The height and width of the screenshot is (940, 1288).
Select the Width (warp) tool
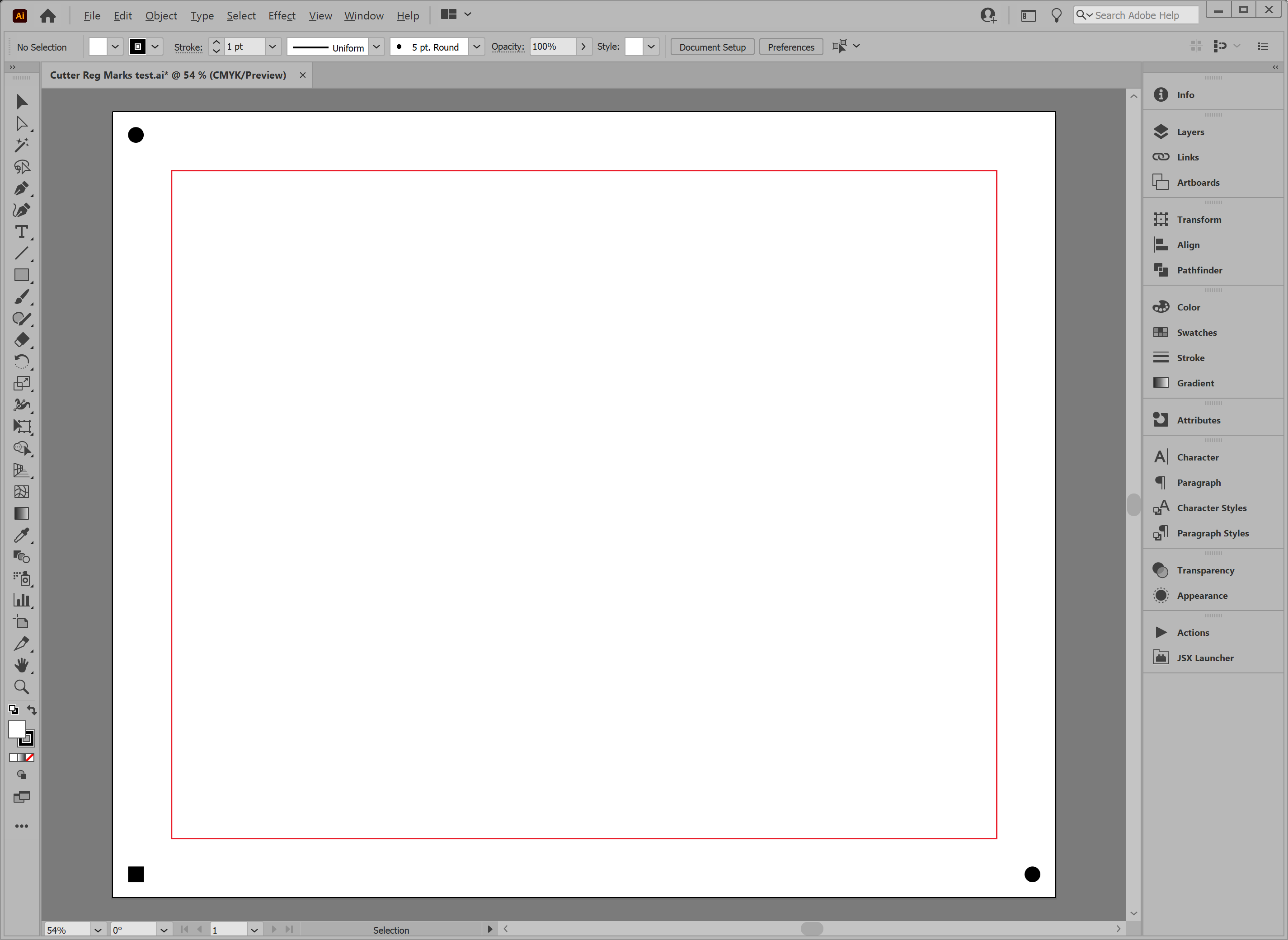[22, 404]
